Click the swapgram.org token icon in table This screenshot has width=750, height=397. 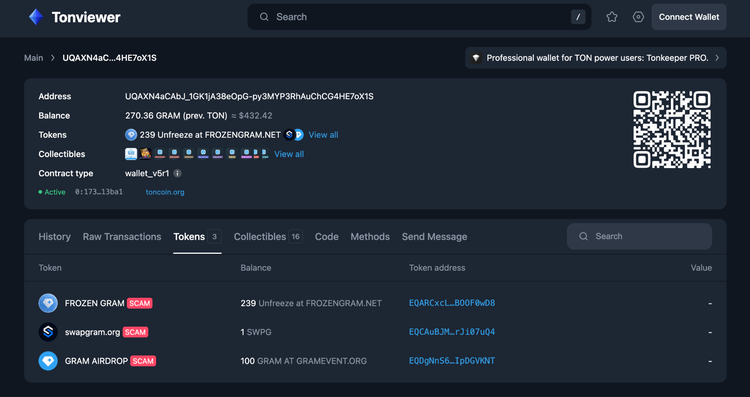[x=48, y=332]
